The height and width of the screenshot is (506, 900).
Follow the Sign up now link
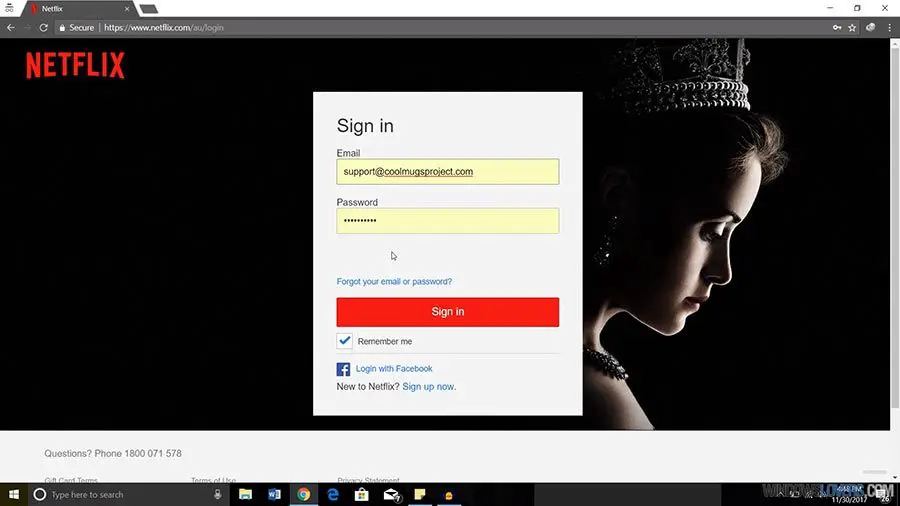click(x=429, y=387)
